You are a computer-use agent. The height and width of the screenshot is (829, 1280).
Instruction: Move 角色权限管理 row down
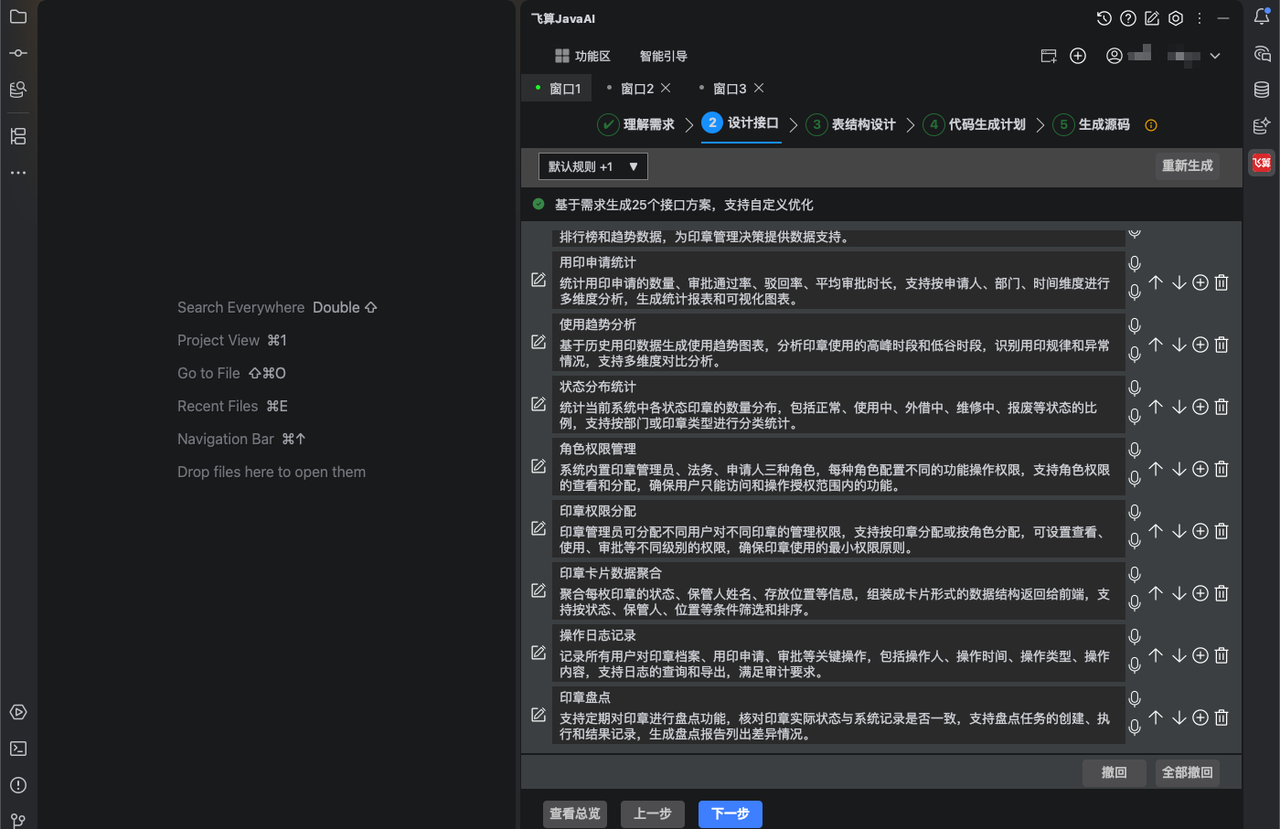(x=1178, y=469)
